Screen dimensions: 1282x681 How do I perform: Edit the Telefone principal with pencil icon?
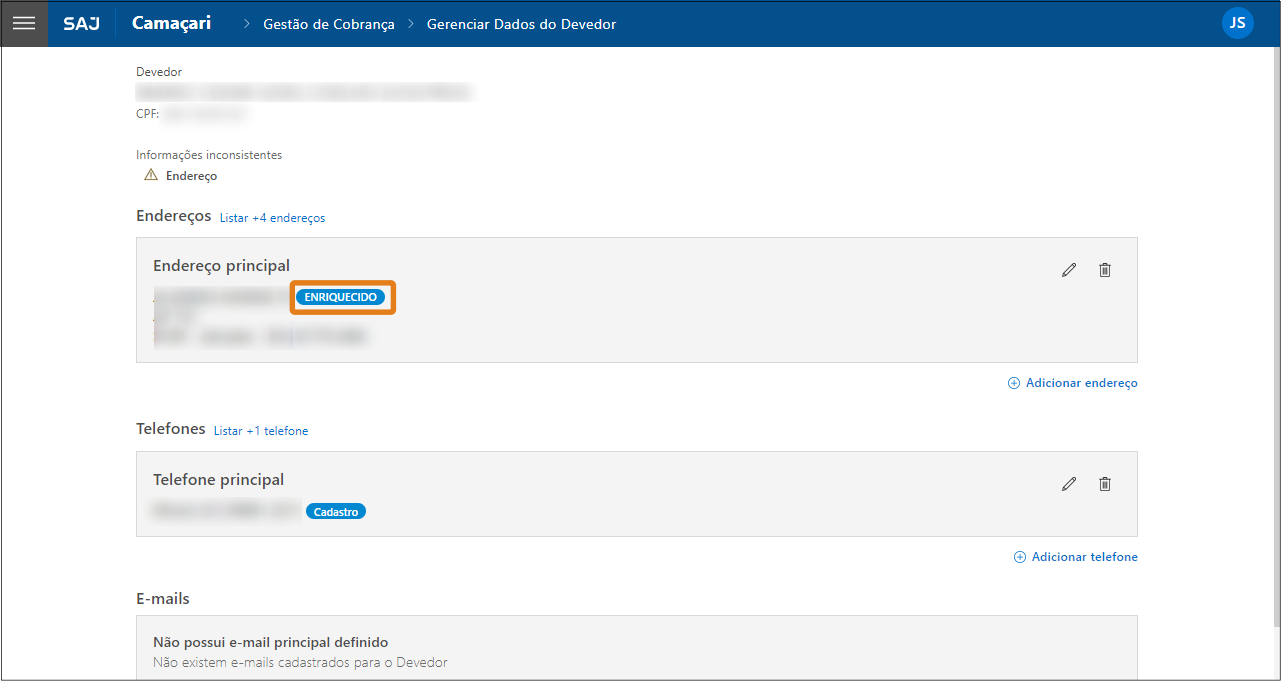[x=1069, y=484]
